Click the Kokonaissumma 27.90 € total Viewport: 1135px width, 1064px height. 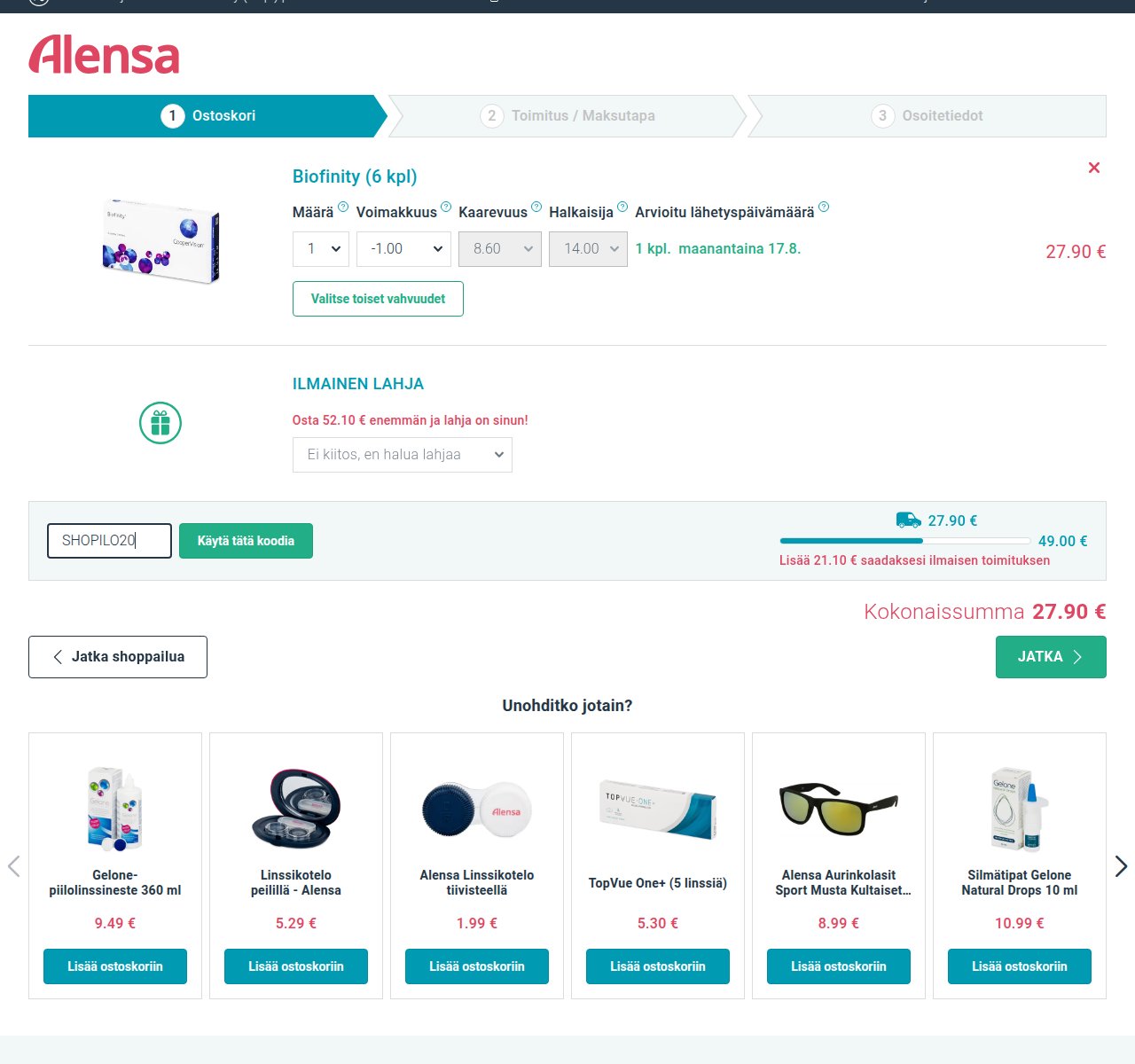click(985, 612)
